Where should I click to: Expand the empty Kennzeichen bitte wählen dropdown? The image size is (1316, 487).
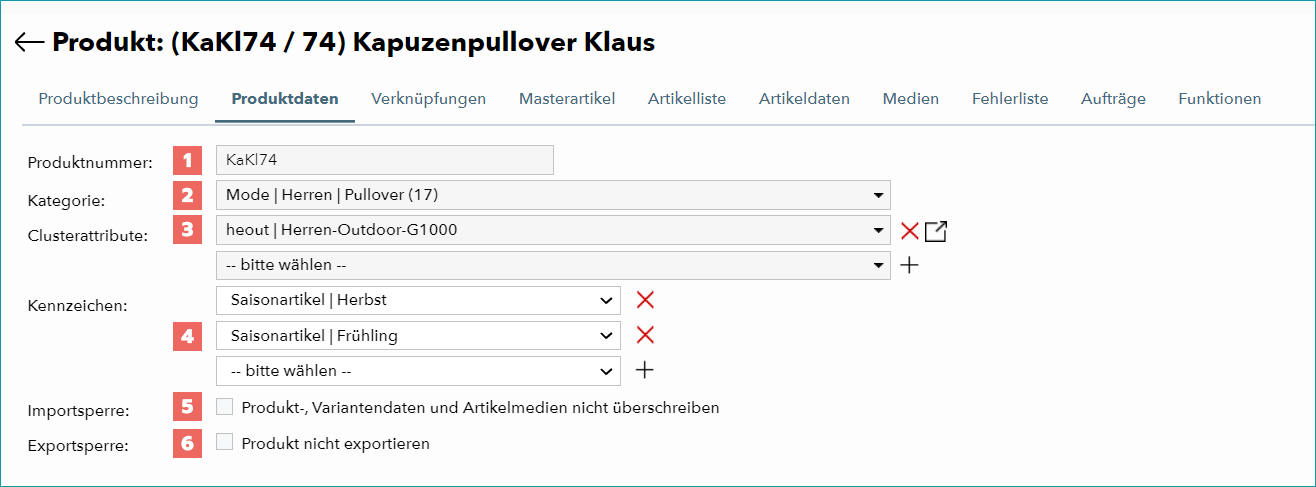point(418,370)
